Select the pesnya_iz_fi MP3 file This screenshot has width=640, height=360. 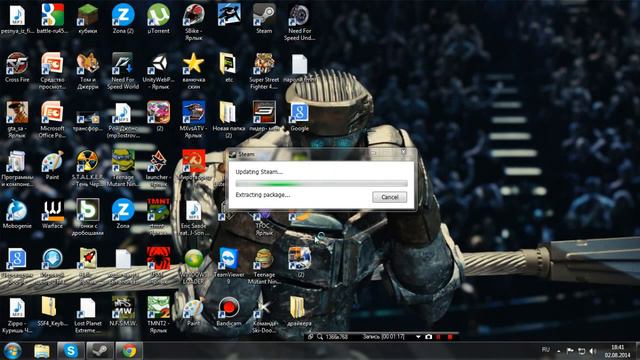[17, 19]
